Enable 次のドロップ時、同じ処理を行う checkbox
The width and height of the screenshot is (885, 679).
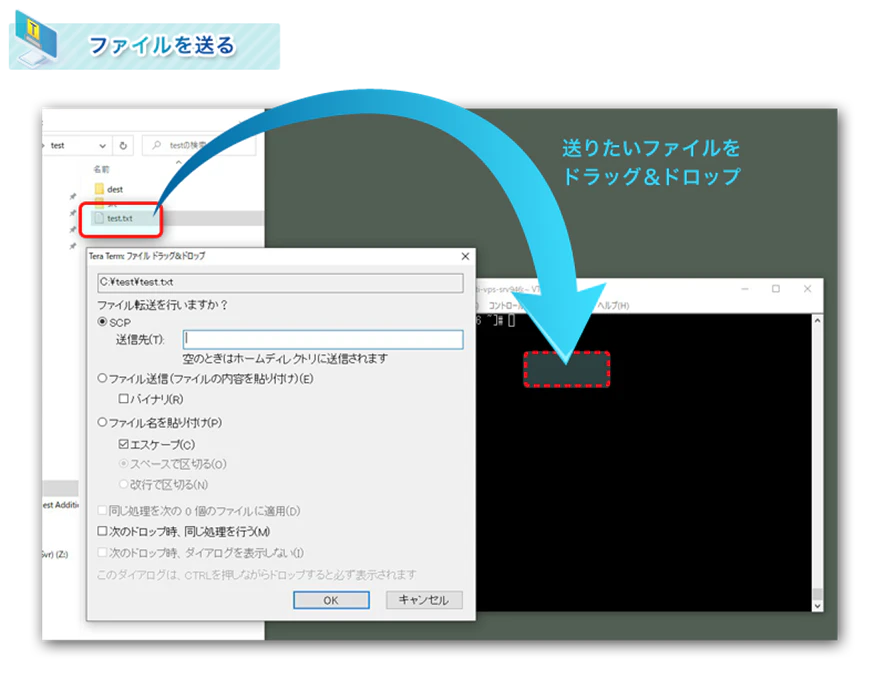click(x=102, y=531)
